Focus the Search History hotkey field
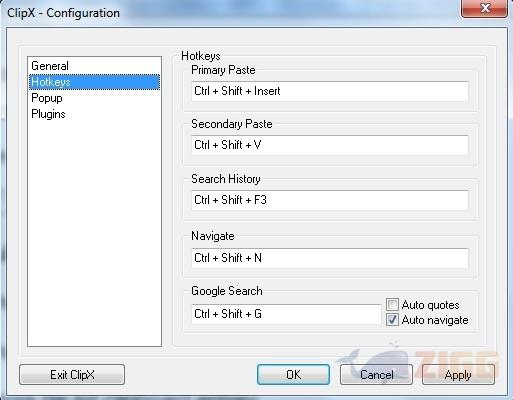 click(x=330, y=200)
